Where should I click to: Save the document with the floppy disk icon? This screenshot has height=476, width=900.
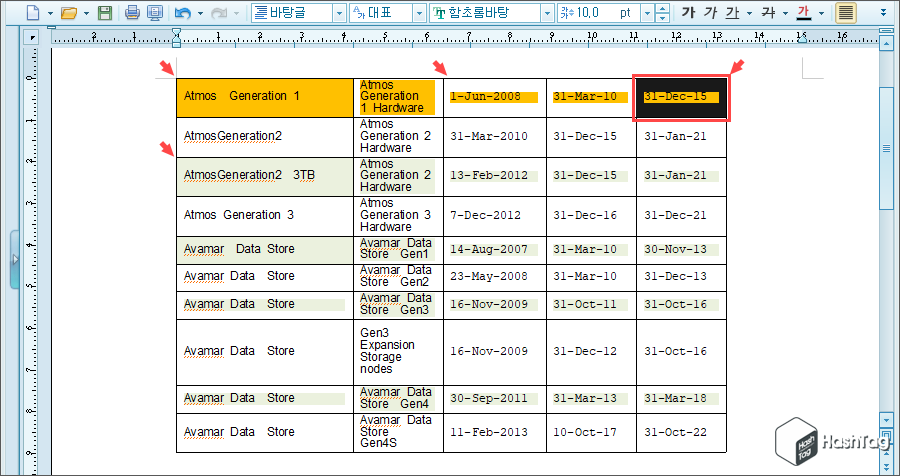click(105, 13)
